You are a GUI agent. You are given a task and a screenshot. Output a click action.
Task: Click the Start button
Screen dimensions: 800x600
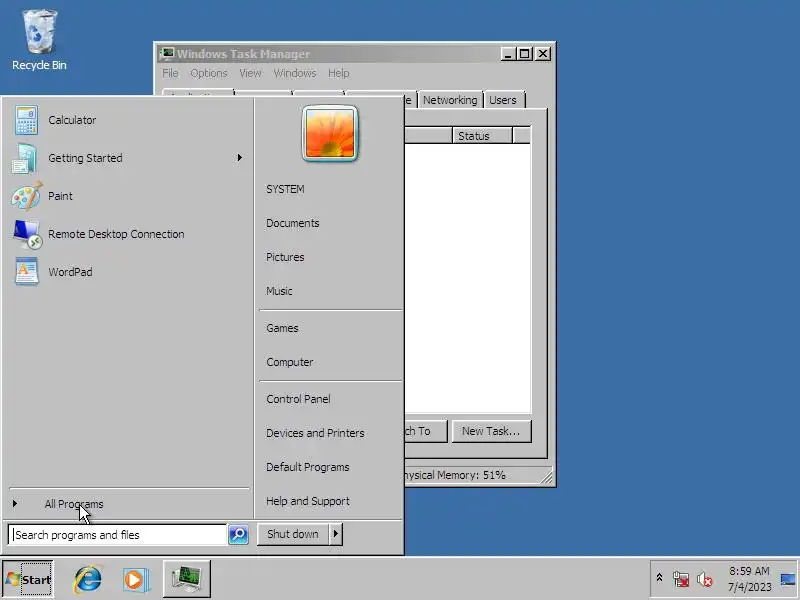coord(28,579)
